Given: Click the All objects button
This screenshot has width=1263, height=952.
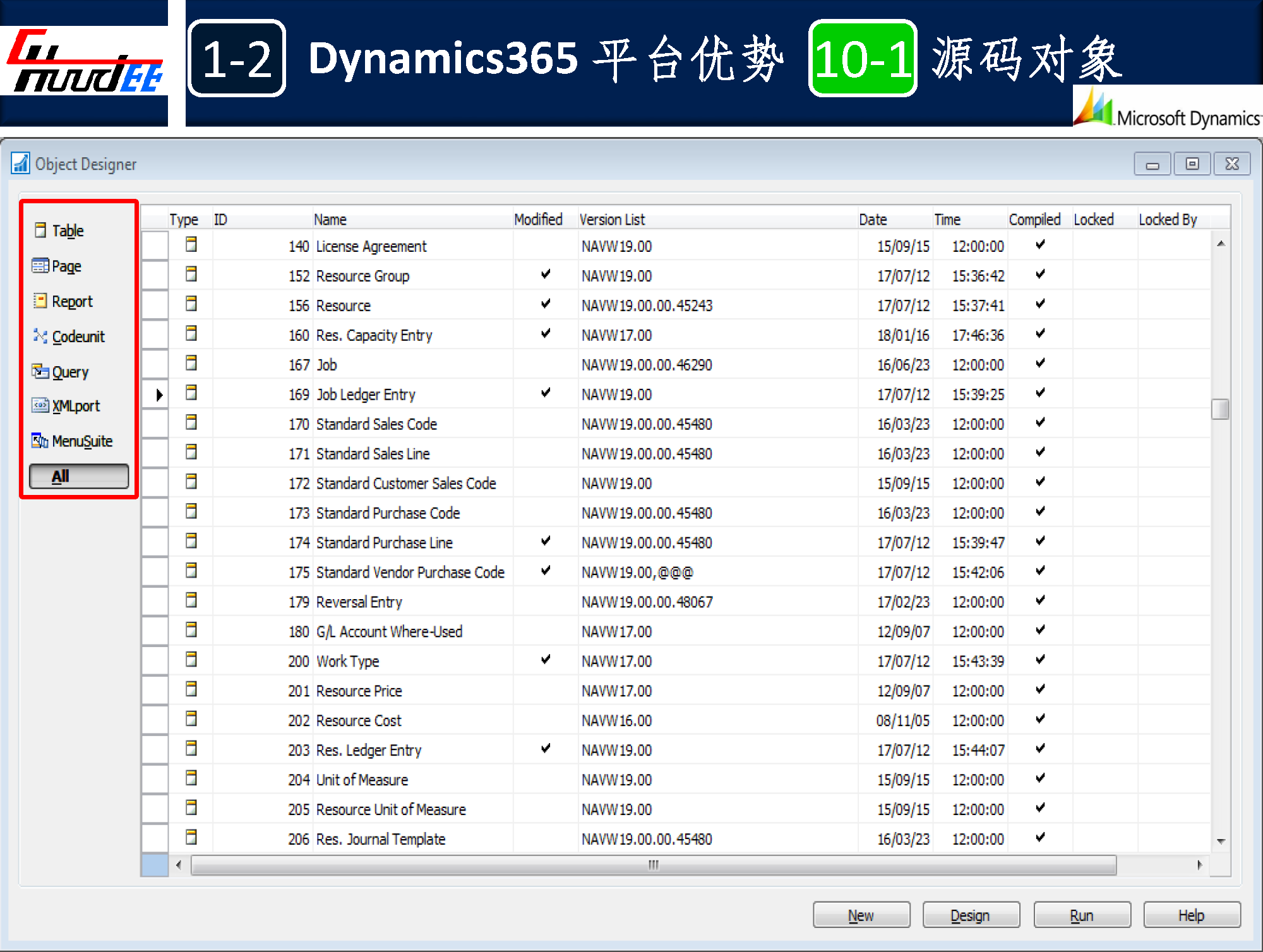Looking at the screenshot, I should pyautogui.click(x=78, y=476).
